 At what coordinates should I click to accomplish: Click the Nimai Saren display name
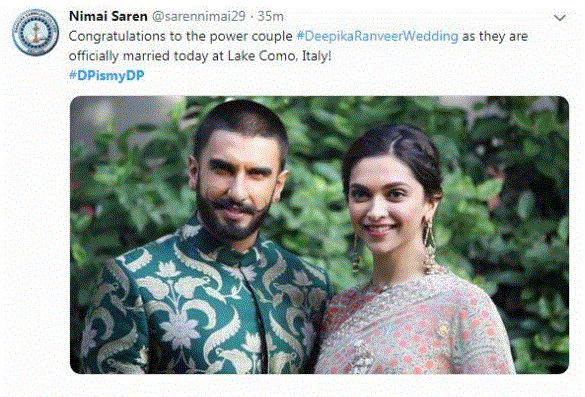coord(108,16)
